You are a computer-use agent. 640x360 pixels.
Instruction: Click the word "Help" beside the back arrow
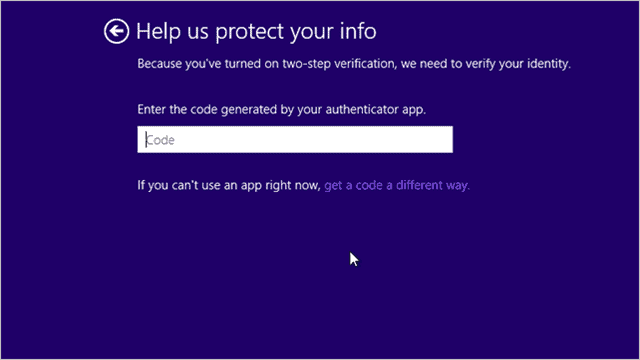pyautogui.click(x=158, y=31)
